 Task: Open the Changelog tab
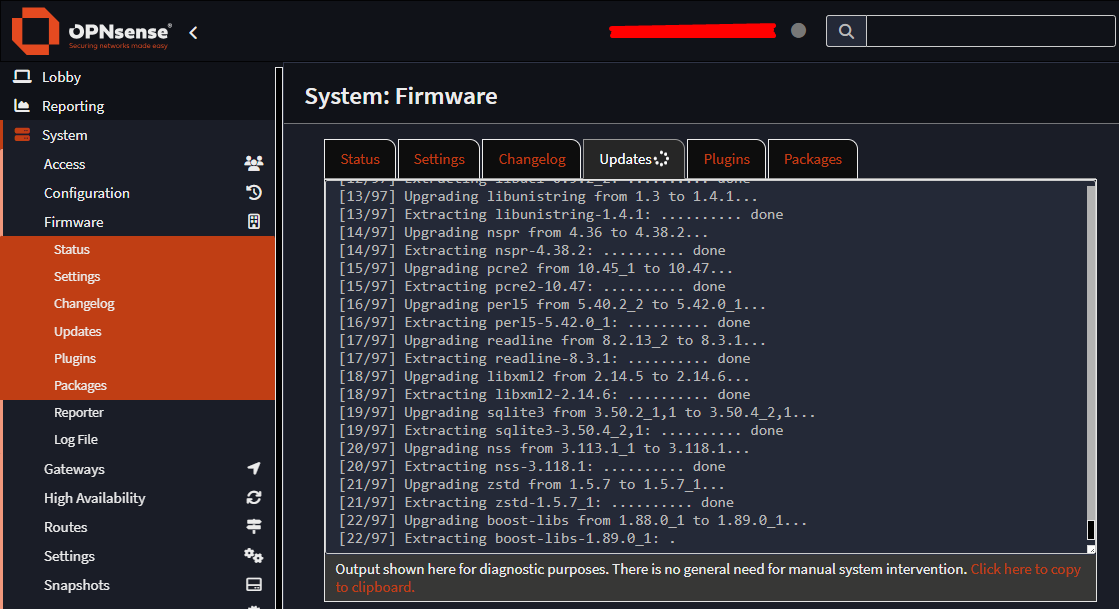[532, 159]
